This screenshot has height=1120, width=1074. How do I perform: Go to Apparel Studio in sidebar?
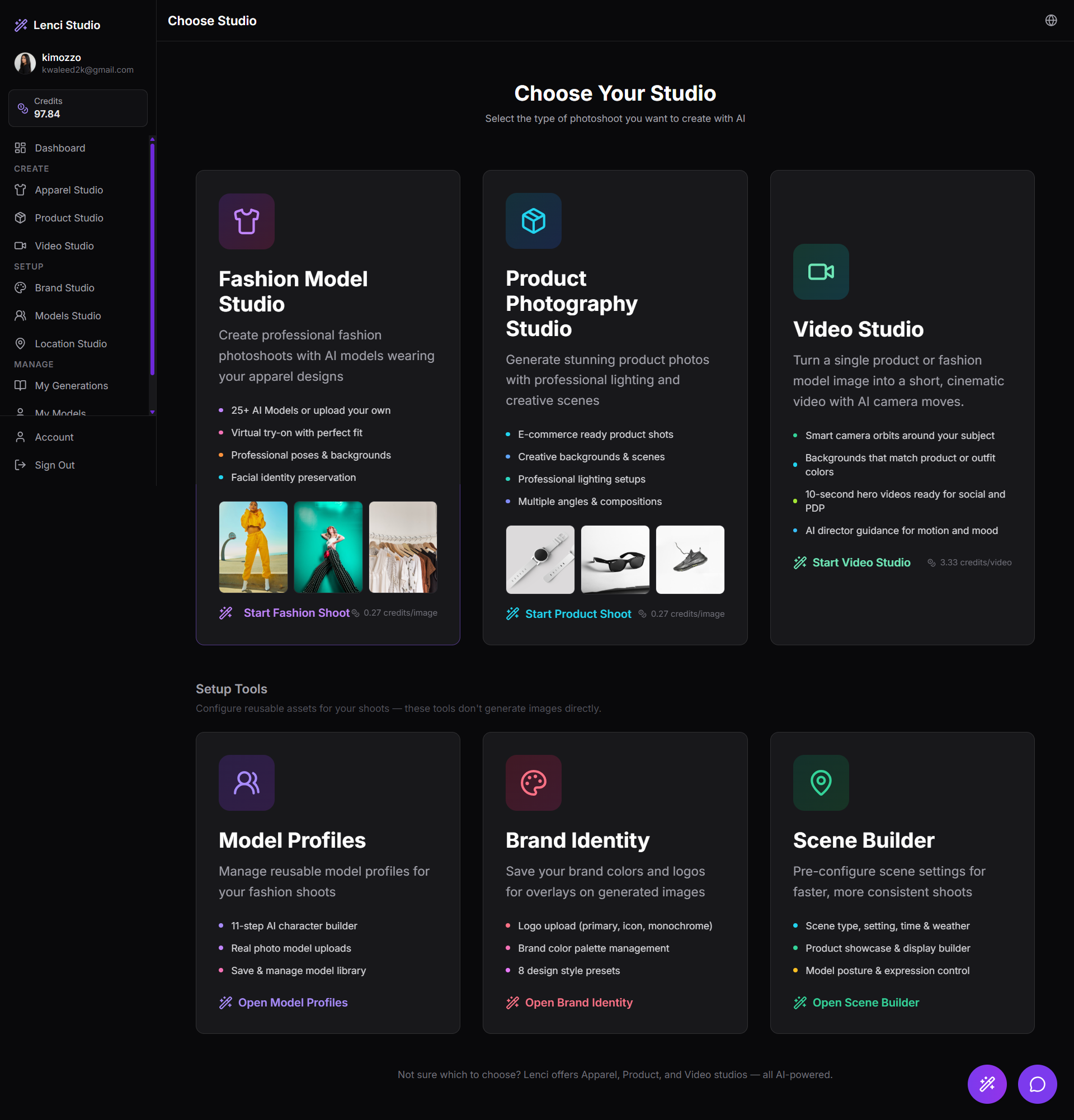(x=69, y=190)
